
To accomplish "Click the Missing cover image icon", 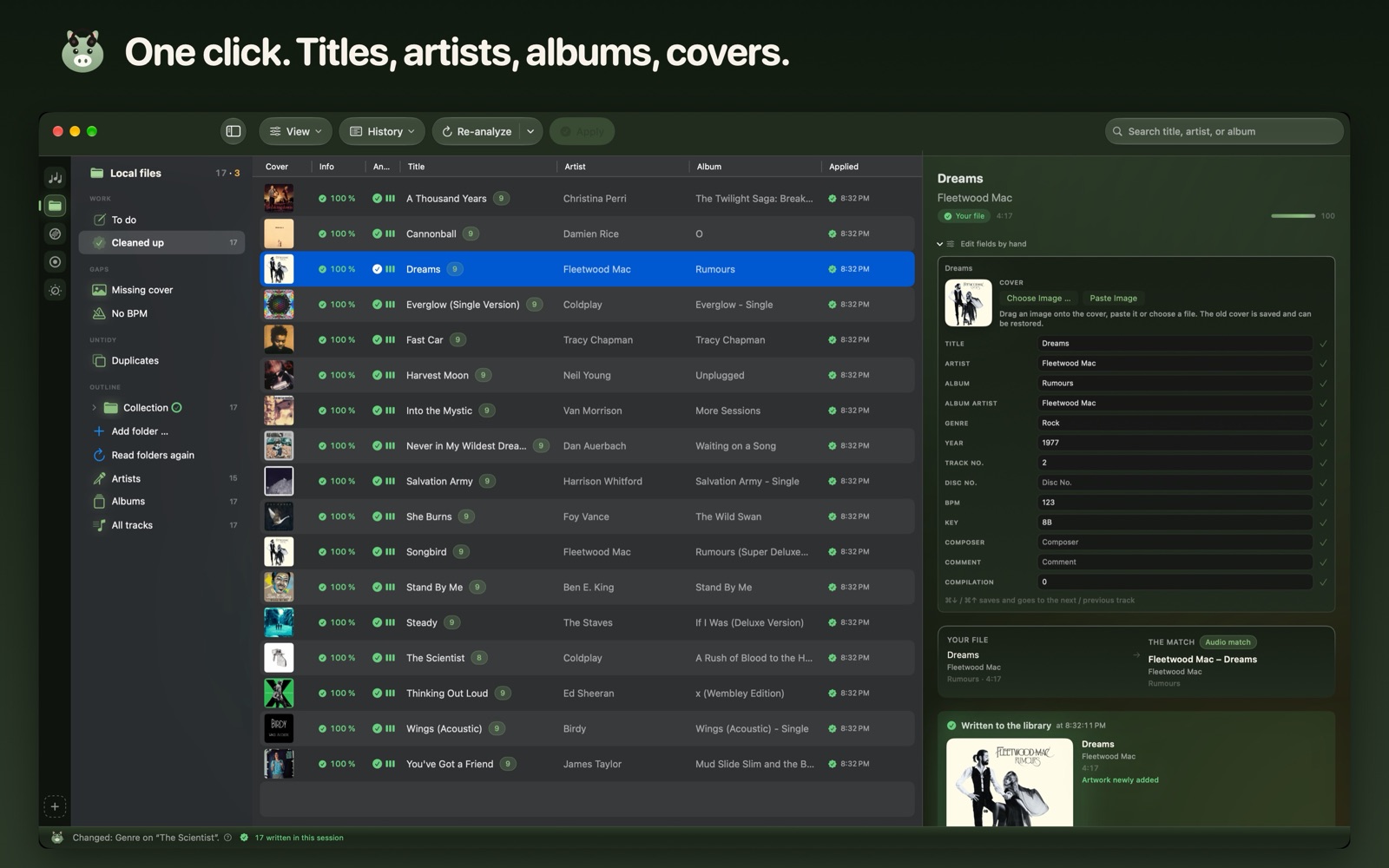I will click(99, 290).
